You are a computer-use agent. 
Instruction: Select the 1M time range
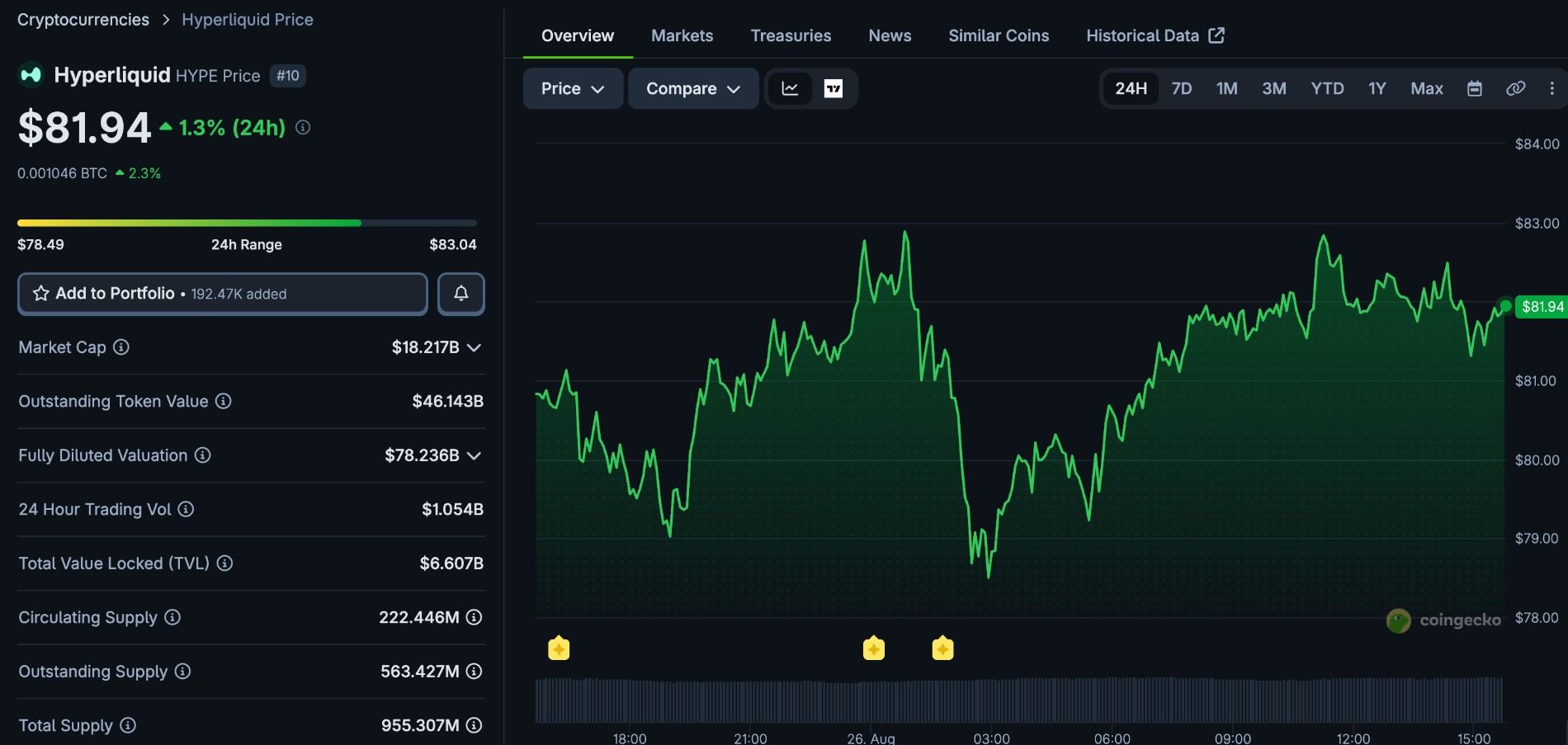tap(1227, 88)
